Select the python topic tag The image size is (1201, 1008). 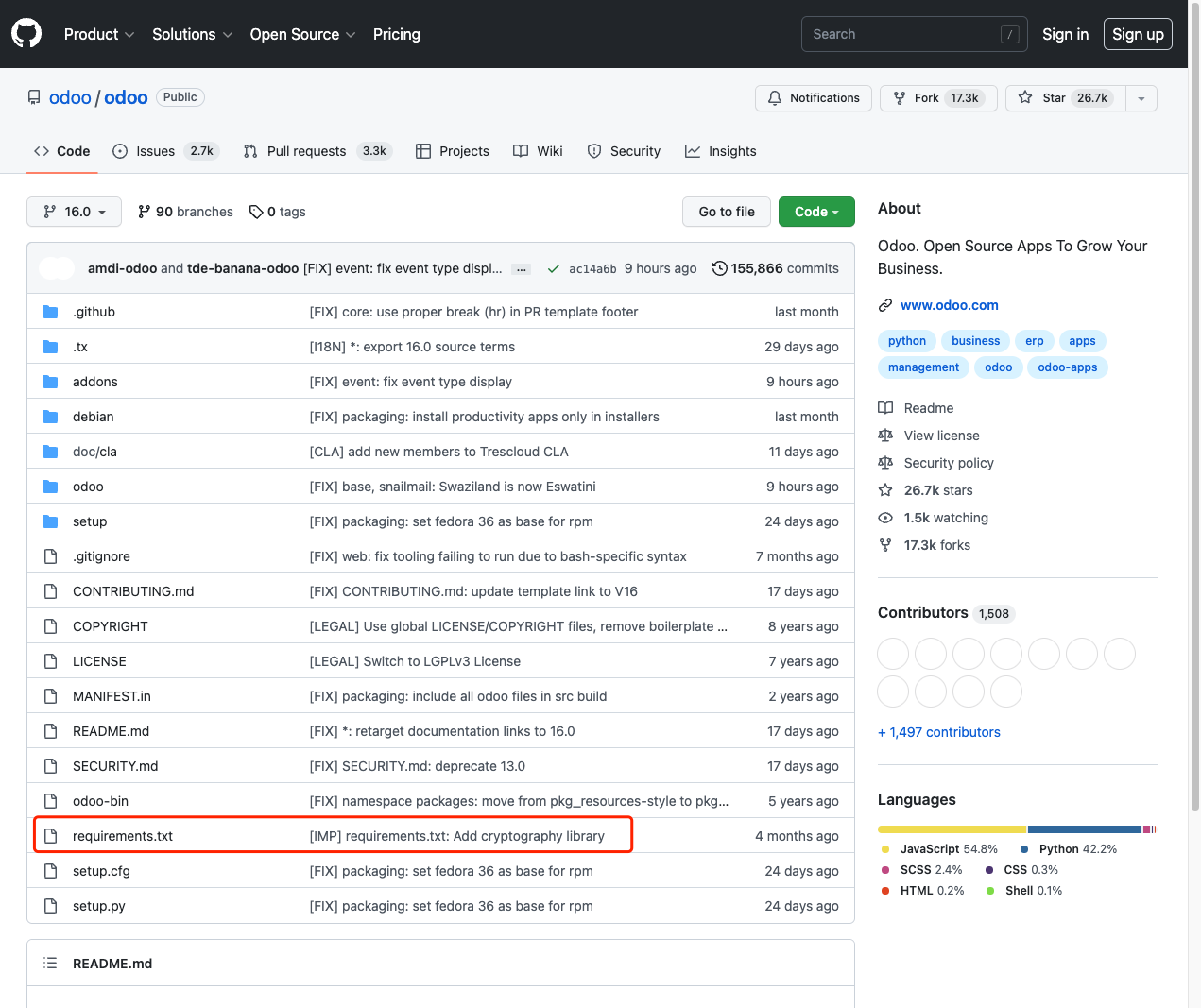point(907,341)
